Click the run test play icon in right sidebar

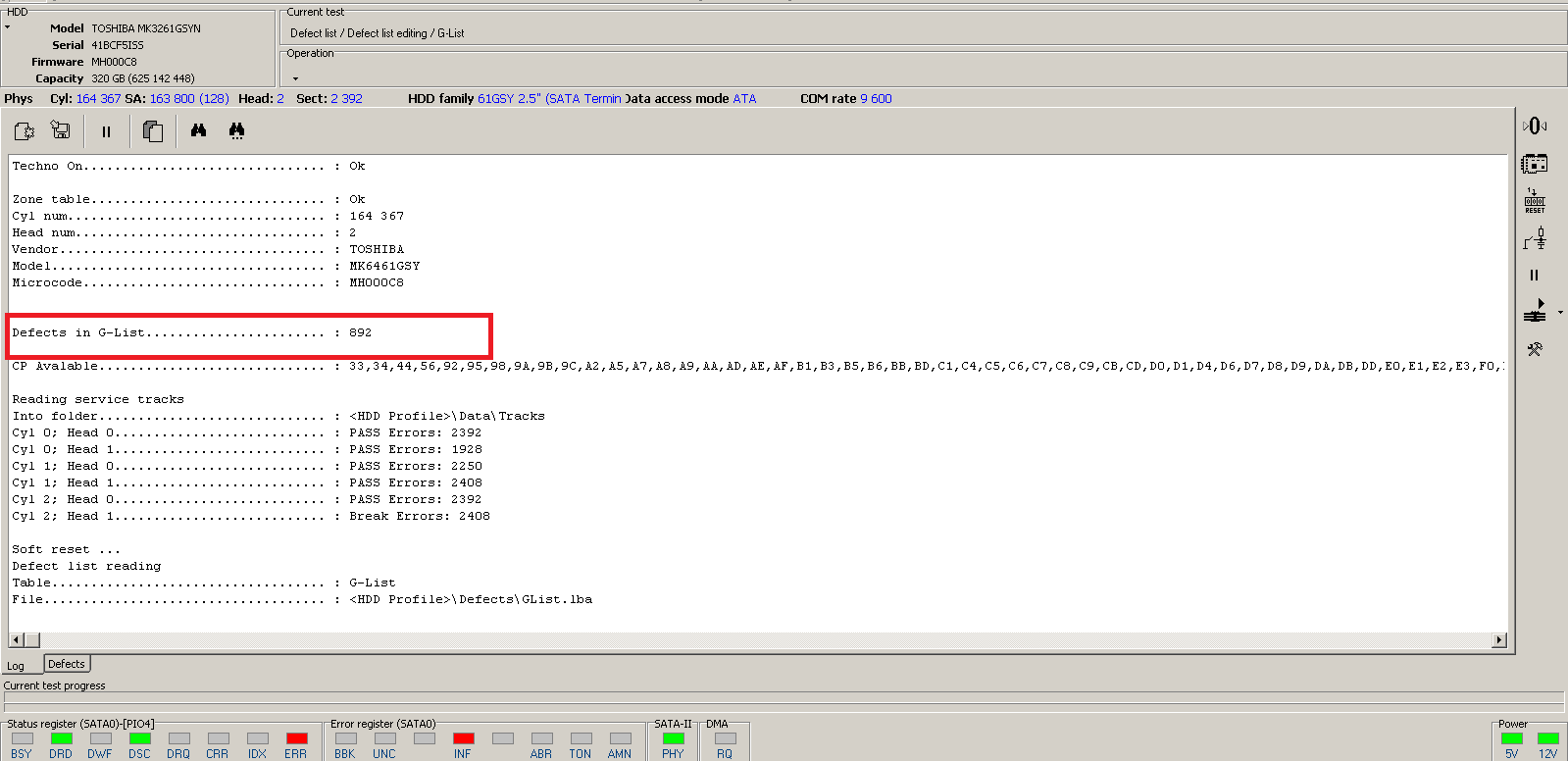1535,311
